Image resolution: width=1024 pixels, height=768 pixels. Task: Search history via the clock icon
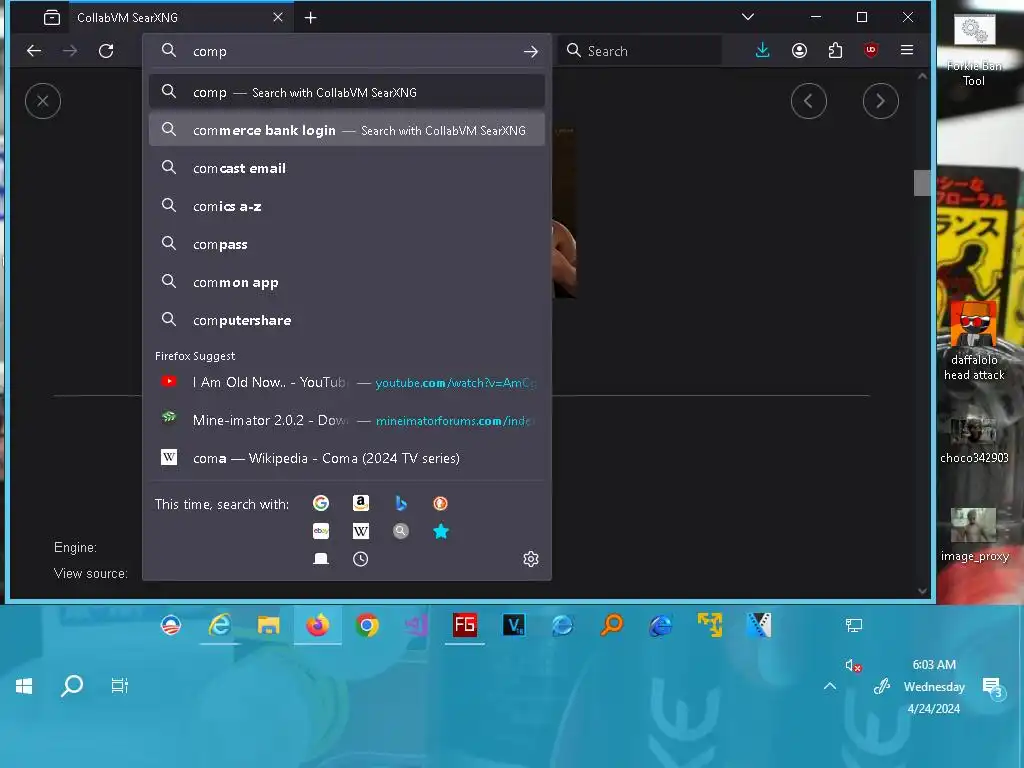(360, 559)
